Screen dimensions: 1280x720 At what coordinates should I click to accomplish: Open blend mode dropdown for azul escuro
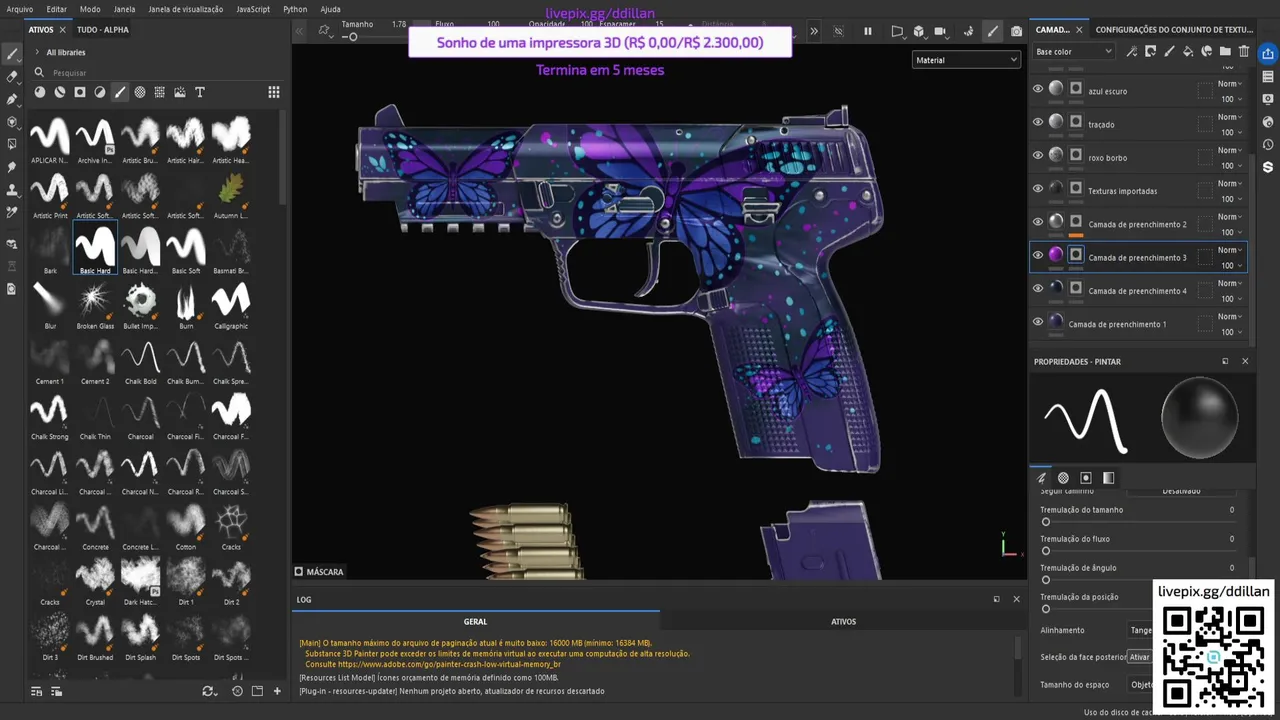1230,84
